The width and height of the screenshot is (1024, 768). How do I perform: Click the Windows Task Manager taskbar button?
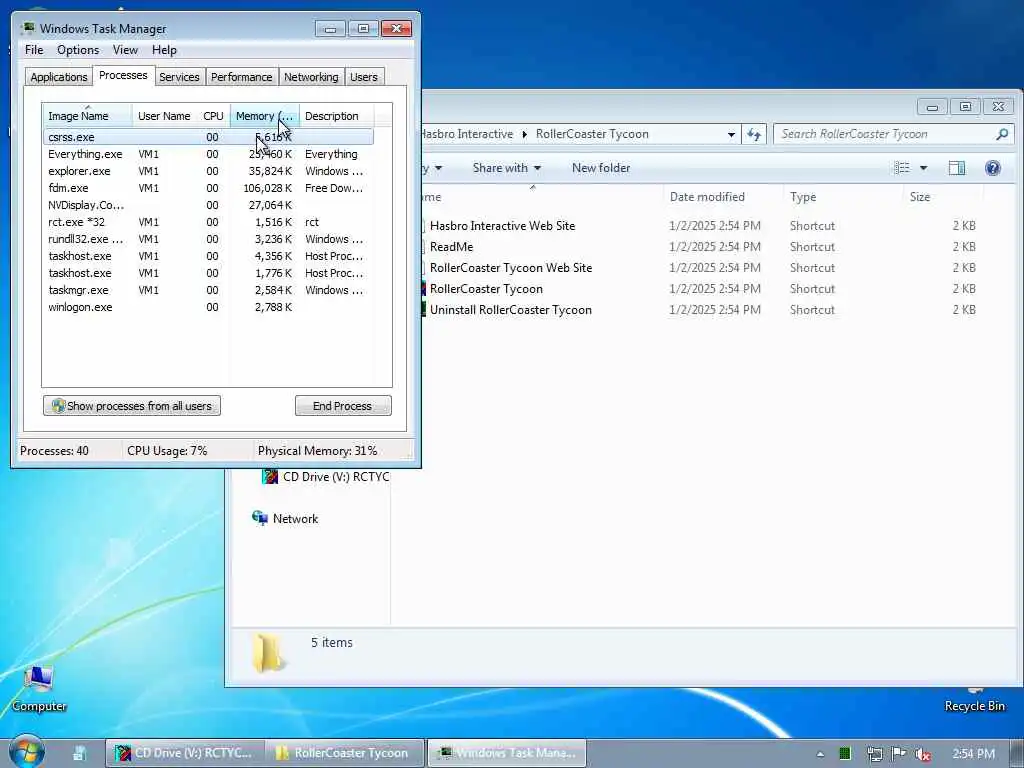click(x=507, y=753)
